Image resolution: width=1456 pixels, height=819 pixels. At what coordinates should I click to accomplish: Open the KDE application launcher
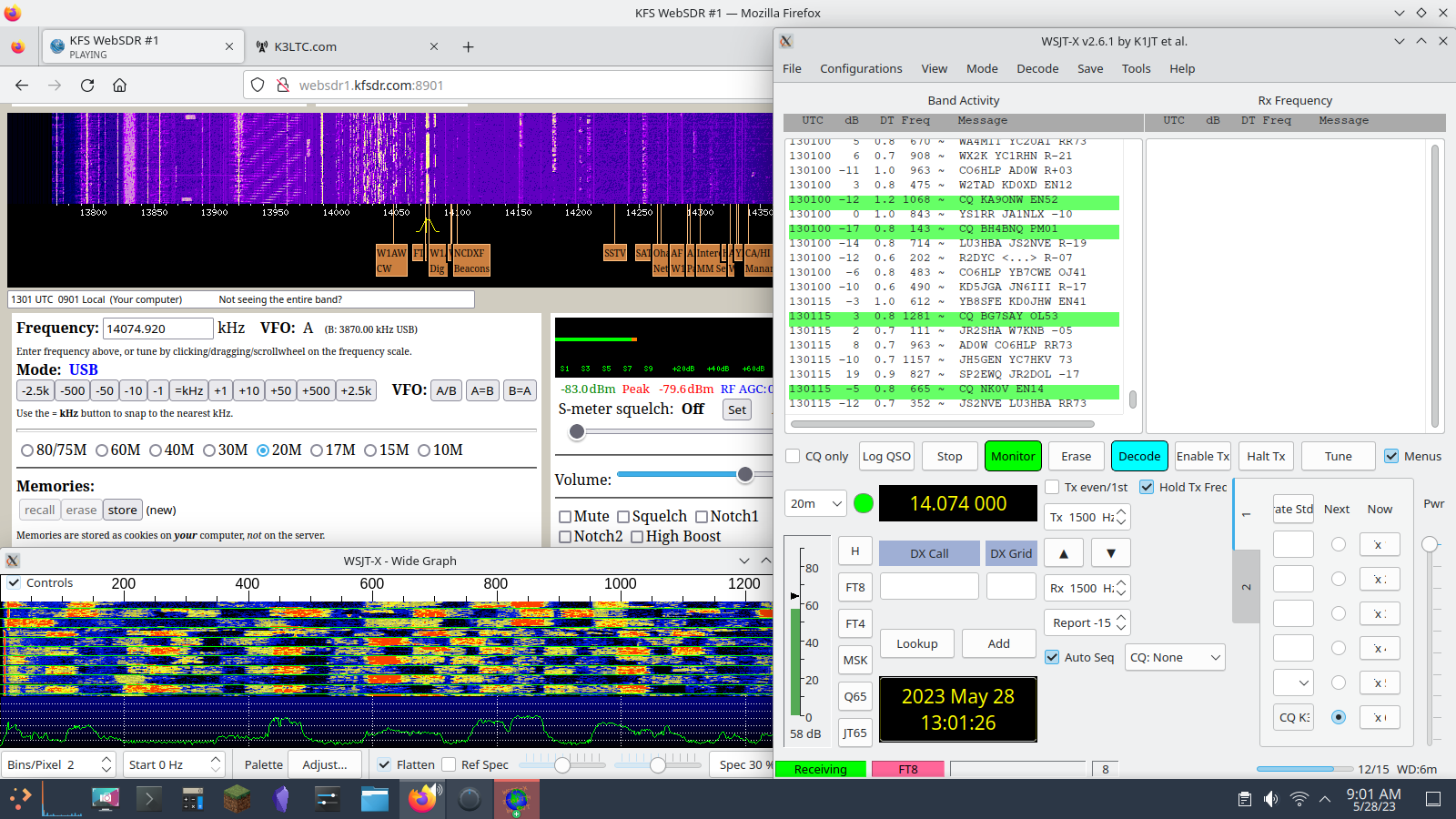pos(20,799)
